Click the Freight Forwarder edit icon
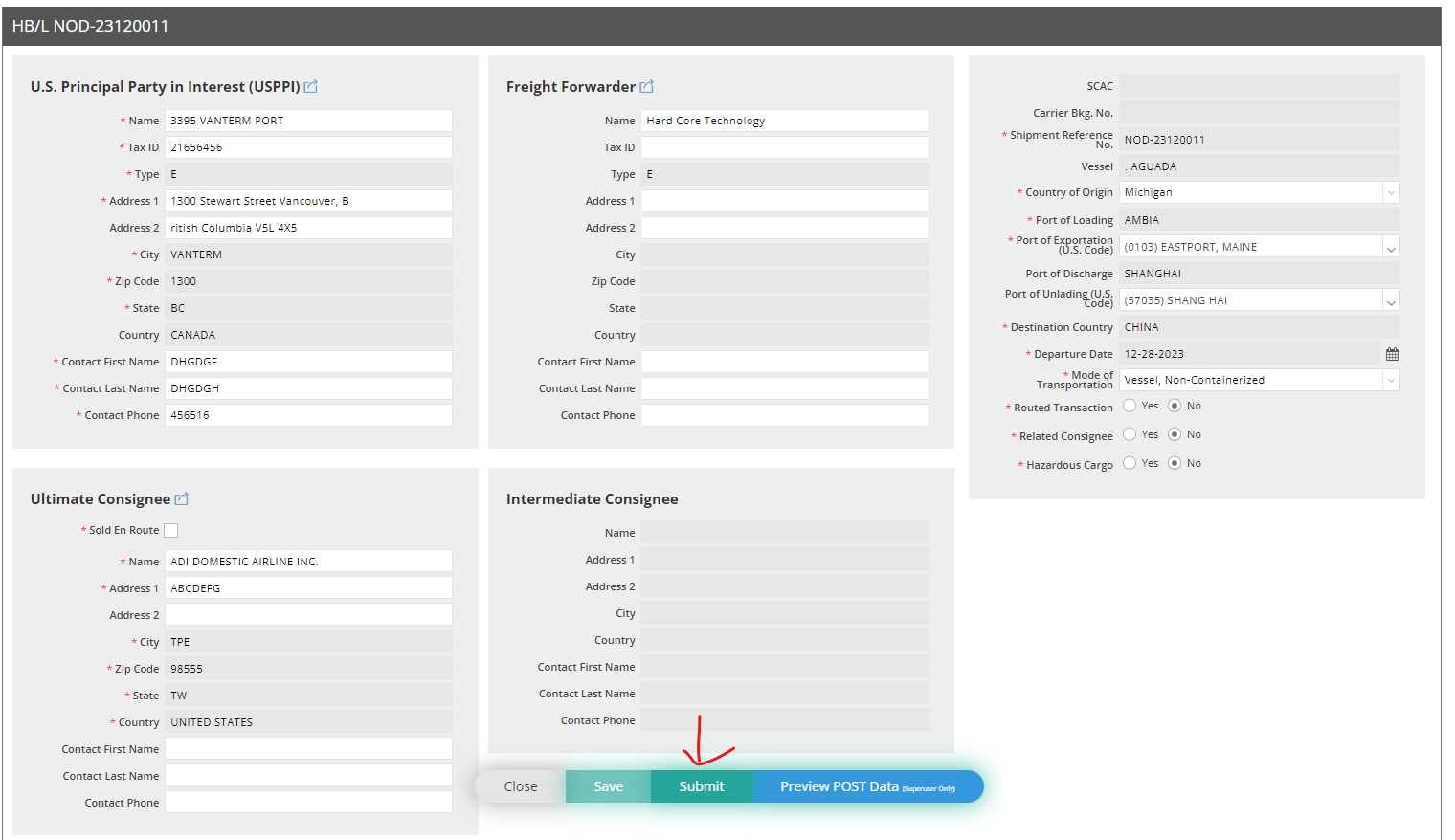1455x840 pixels. point(647,86)
